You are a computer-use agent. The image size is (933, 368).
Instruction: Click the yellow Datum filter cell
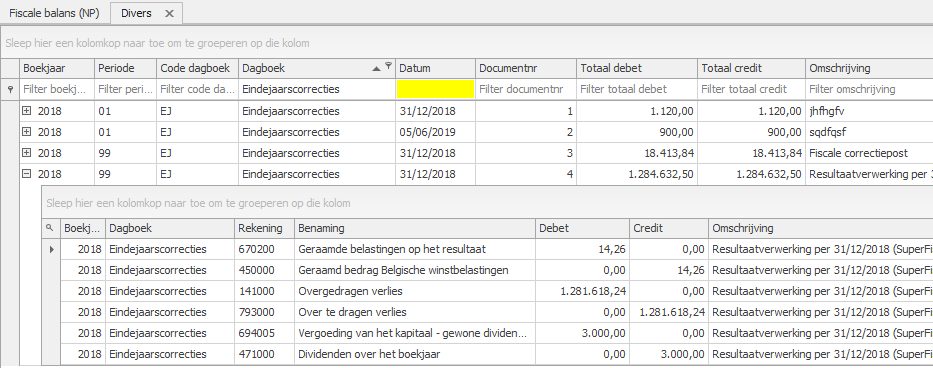pyautogui.click(x=436, y=89)
